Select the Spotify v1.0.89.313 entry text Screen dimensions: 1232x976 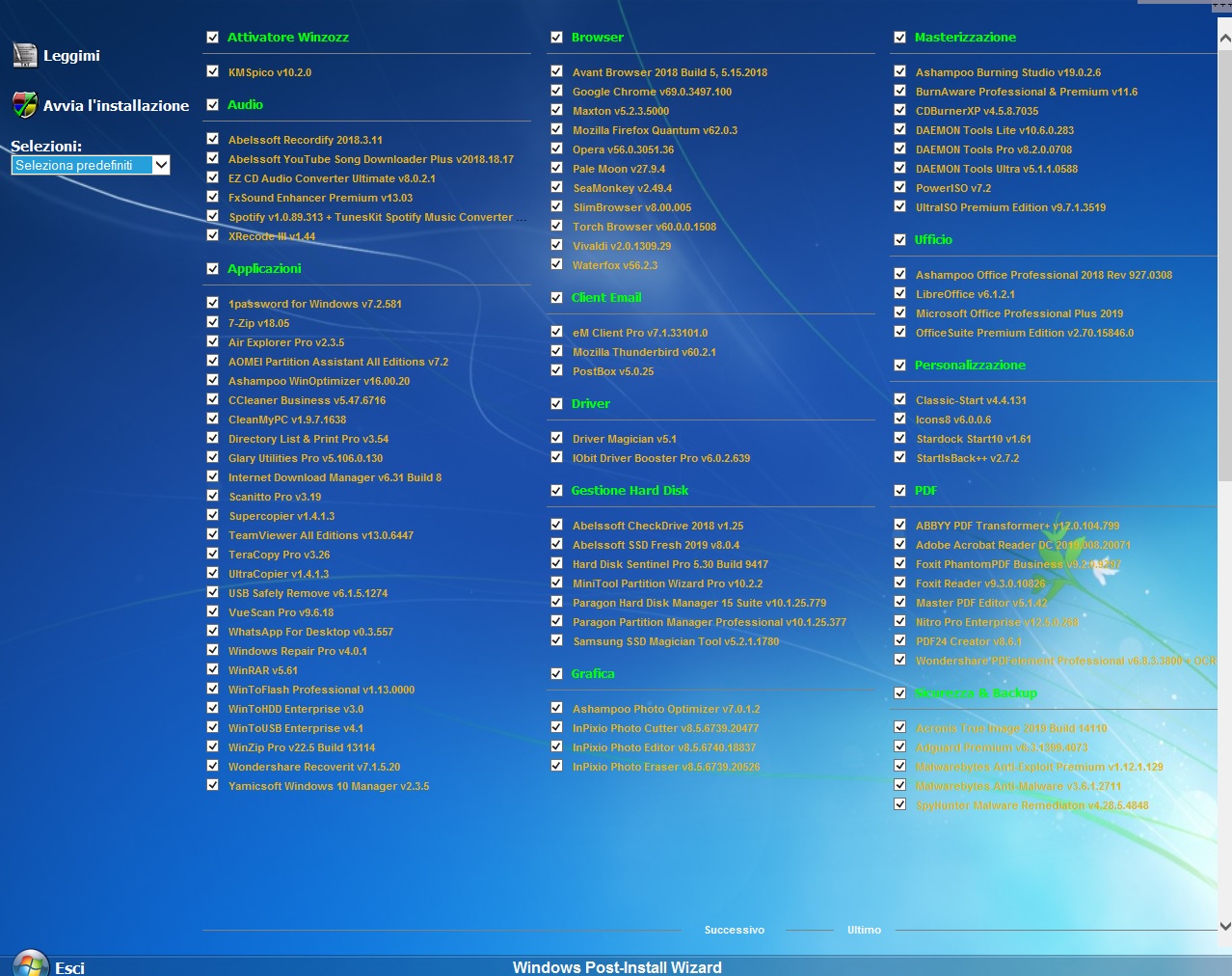click(378, 217)
